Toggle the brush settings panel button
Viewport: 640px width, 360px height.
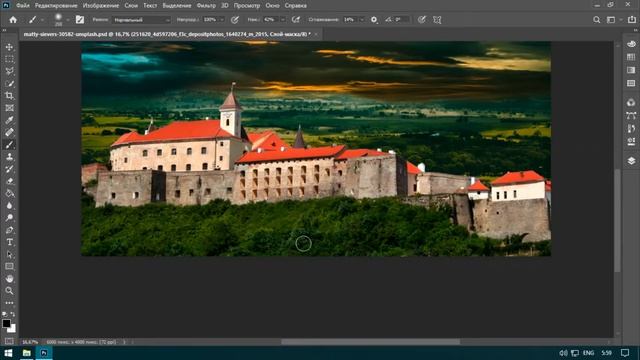pos(80,20)
